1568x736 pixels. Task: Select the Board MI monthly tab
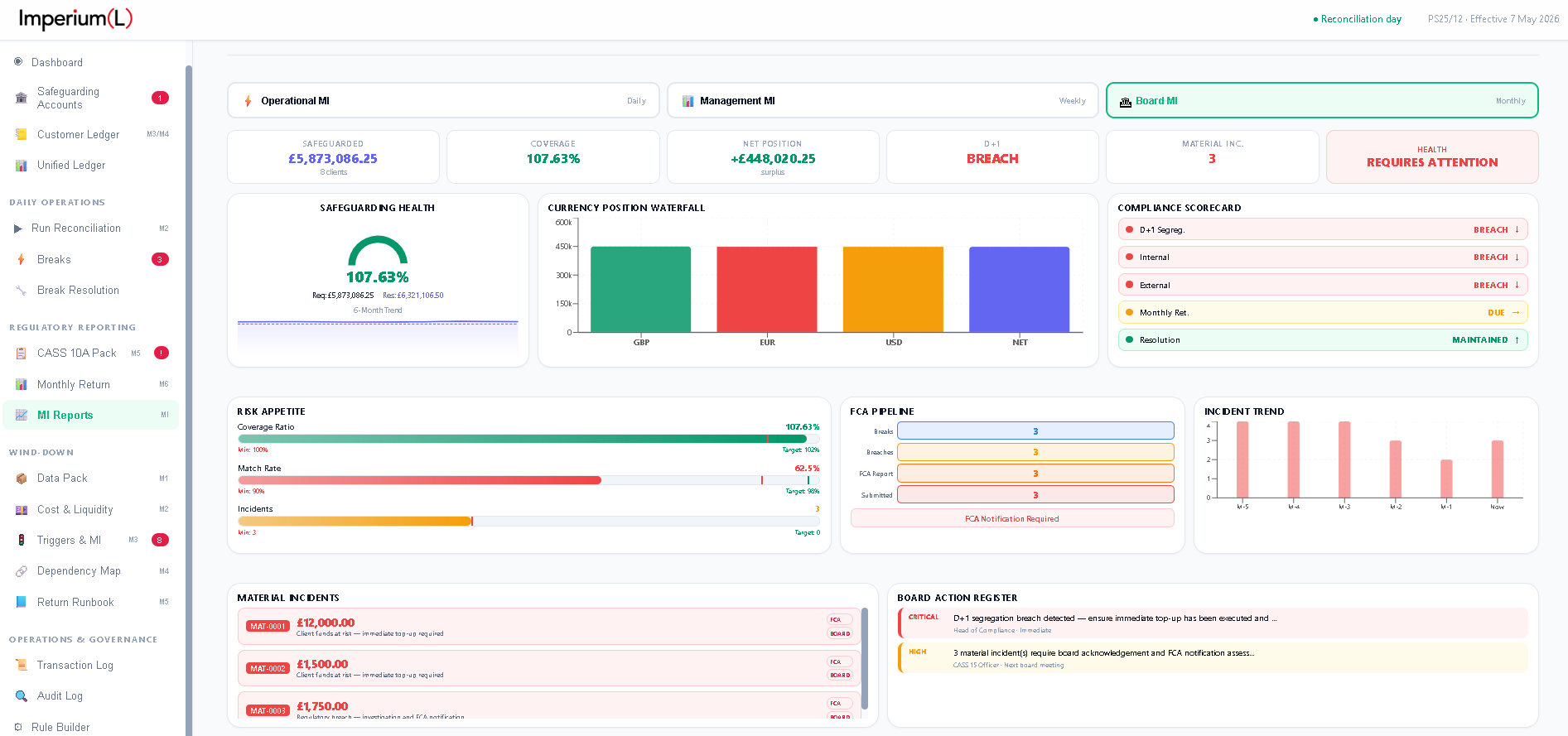coord(1322,100)
